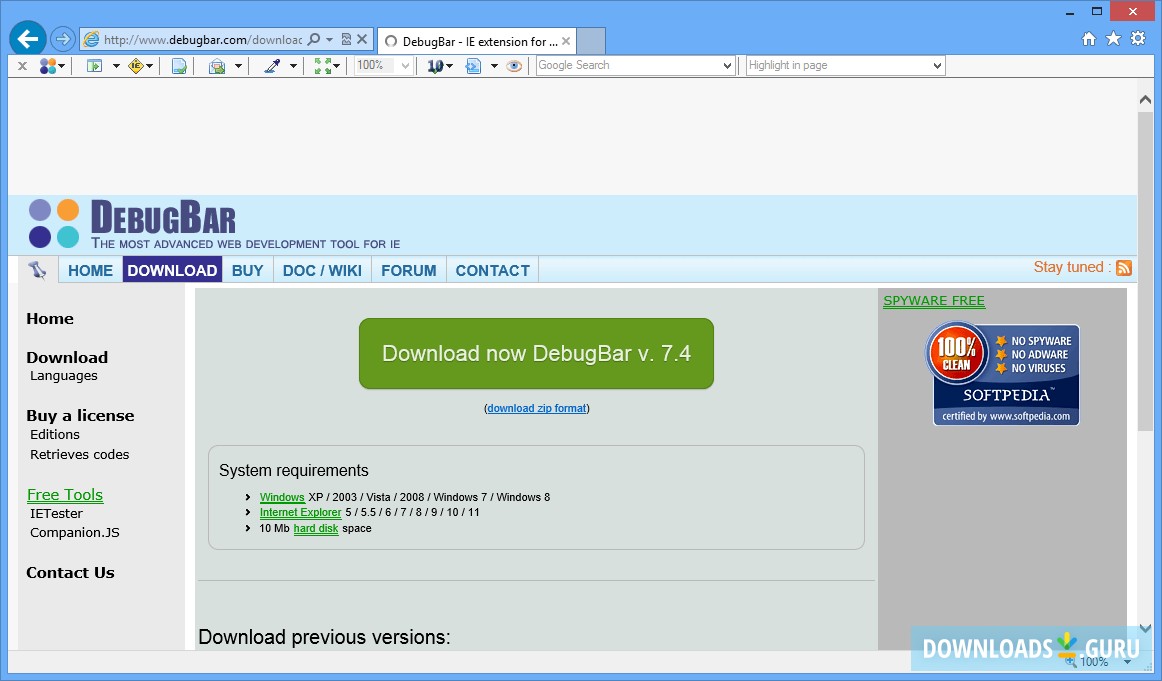Click the page validation document icon
The width and height of the screenshot is (1162, 681).
pos(178,65)
